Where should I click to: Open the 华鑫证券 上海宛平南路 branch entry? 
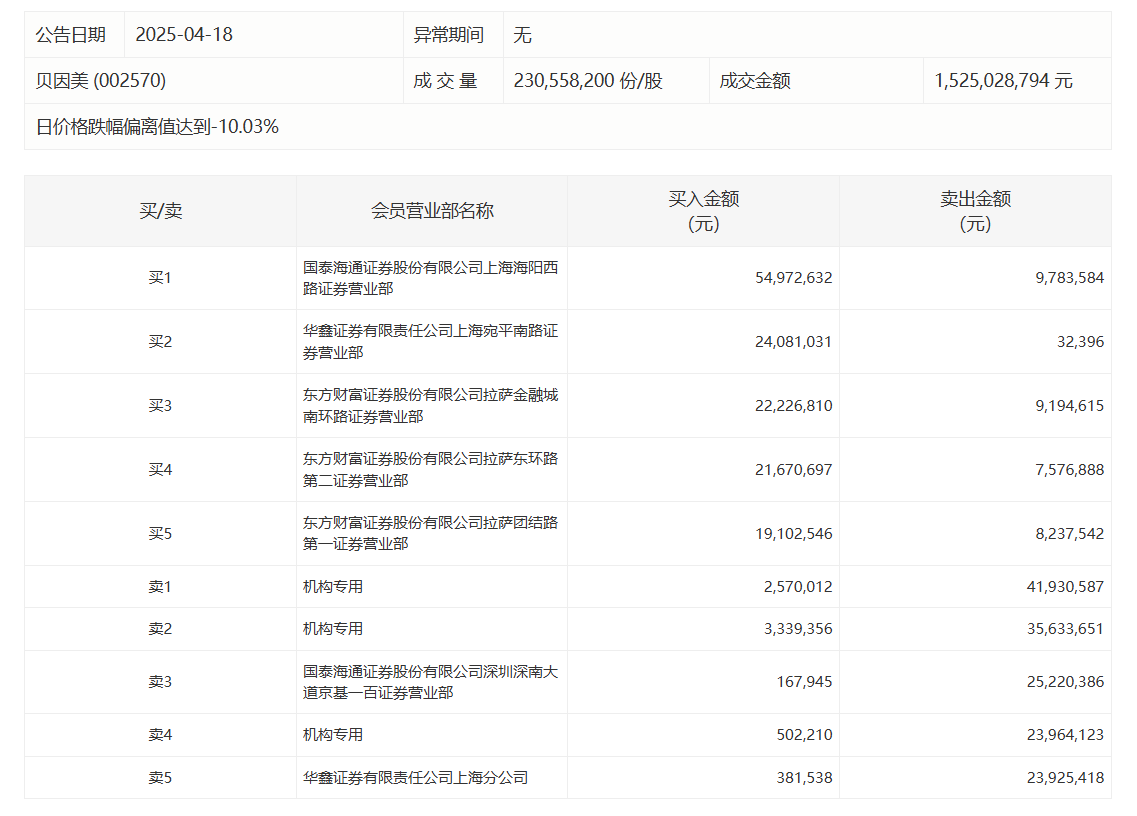pyautogui.click(x=431, y=342)
